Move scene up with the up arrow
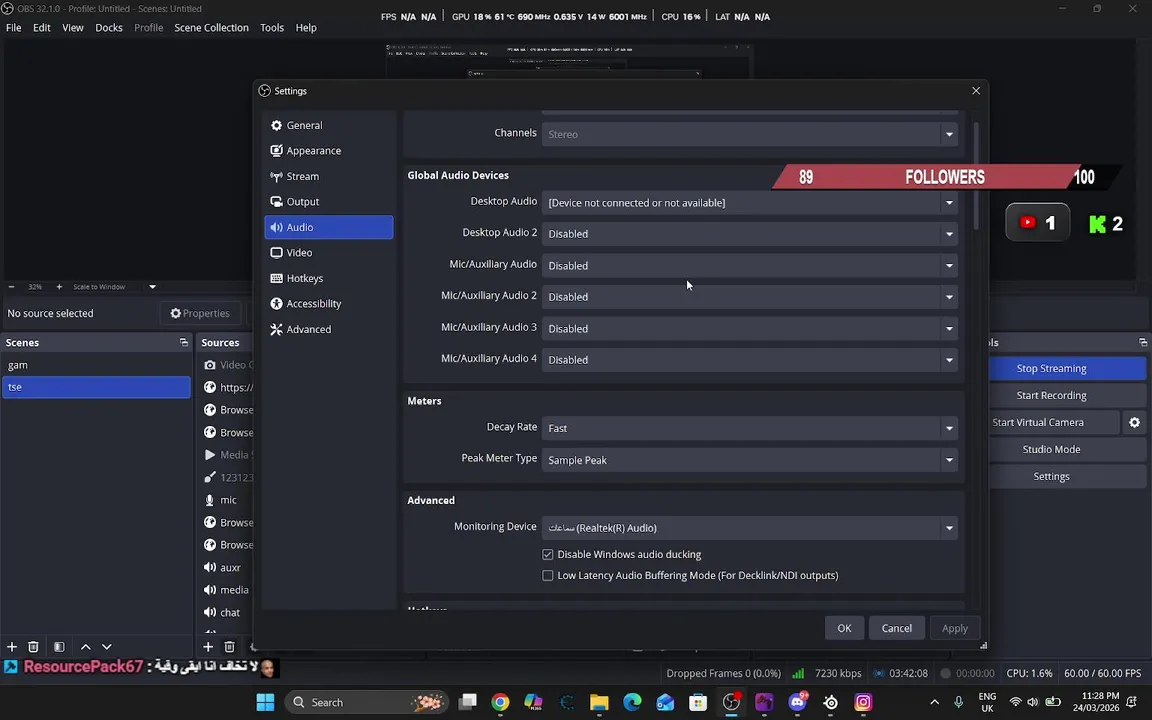Image resolution: width=1152 pixels, height=720 pixels. pos(85,647)
